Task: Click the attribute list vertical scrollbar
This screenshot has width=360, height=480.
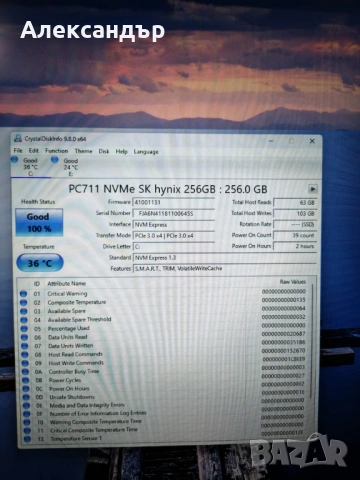Action: [x=312, y=340]
